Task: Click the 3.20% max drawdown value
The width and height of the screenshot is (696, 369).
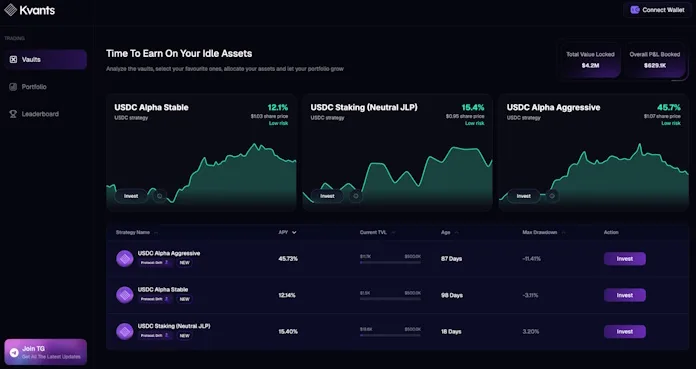Action: (x=531, y=332)
